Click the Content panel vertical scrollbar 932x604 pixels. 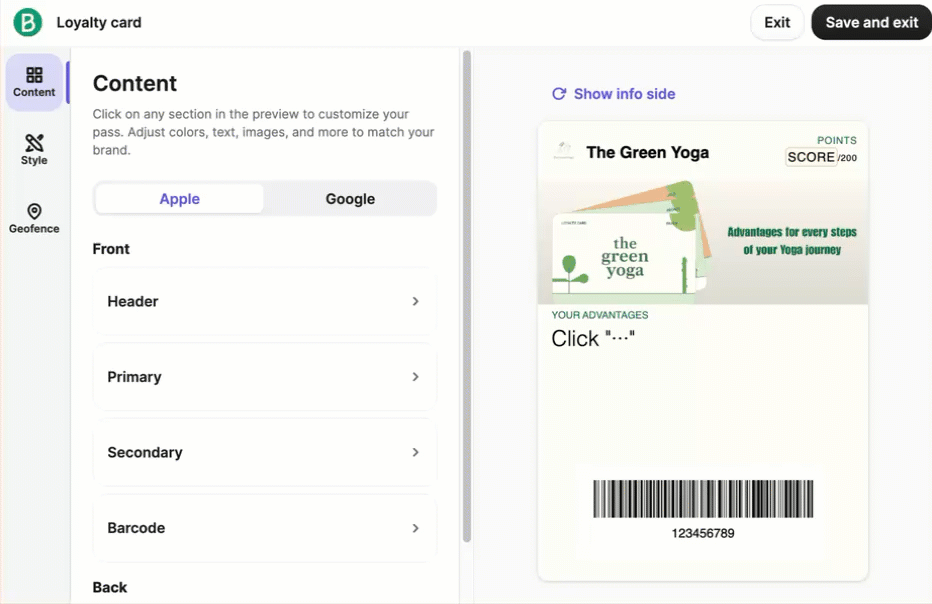point(467,296)
